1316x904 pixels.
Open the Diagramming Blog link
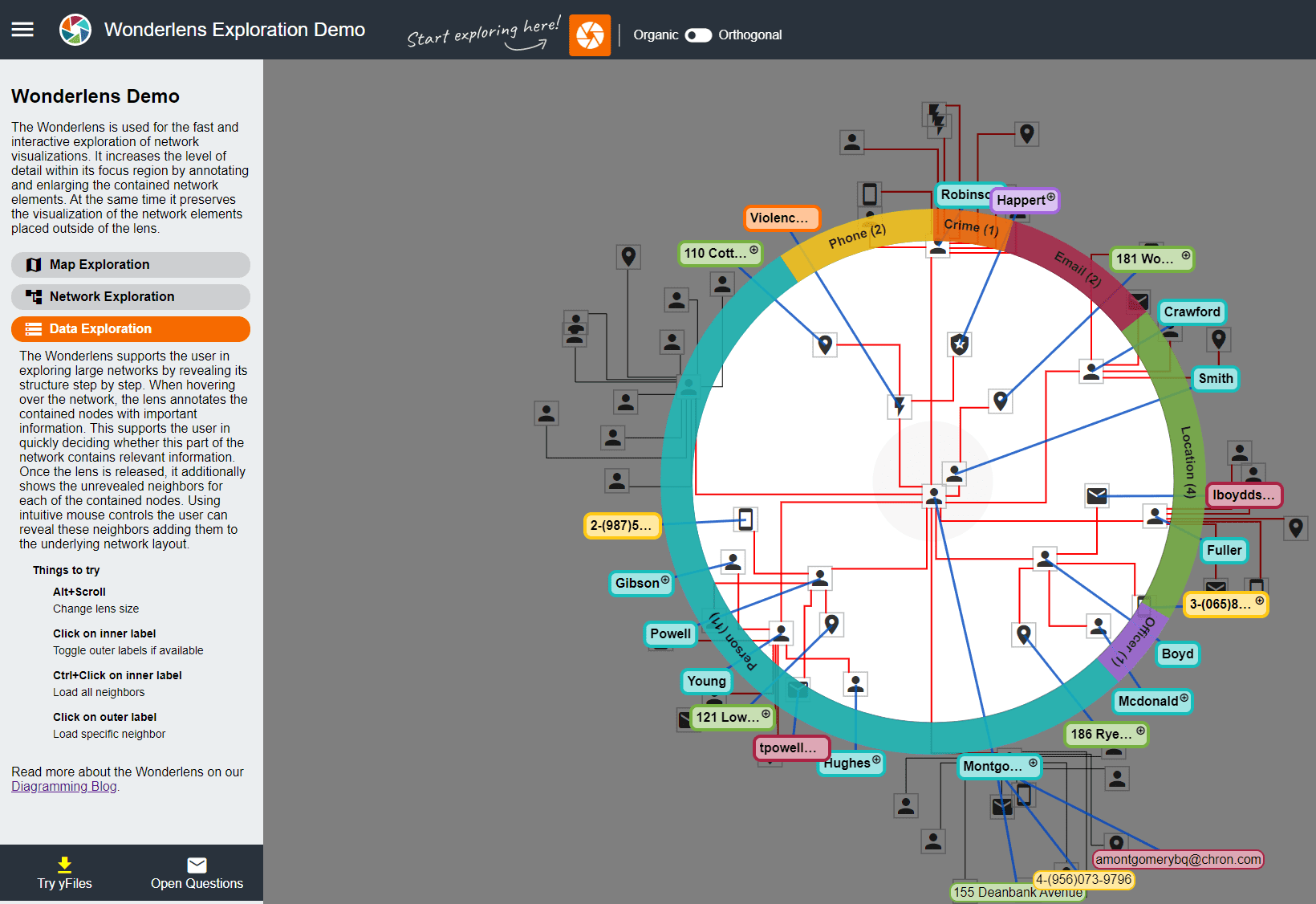point(63,786)
